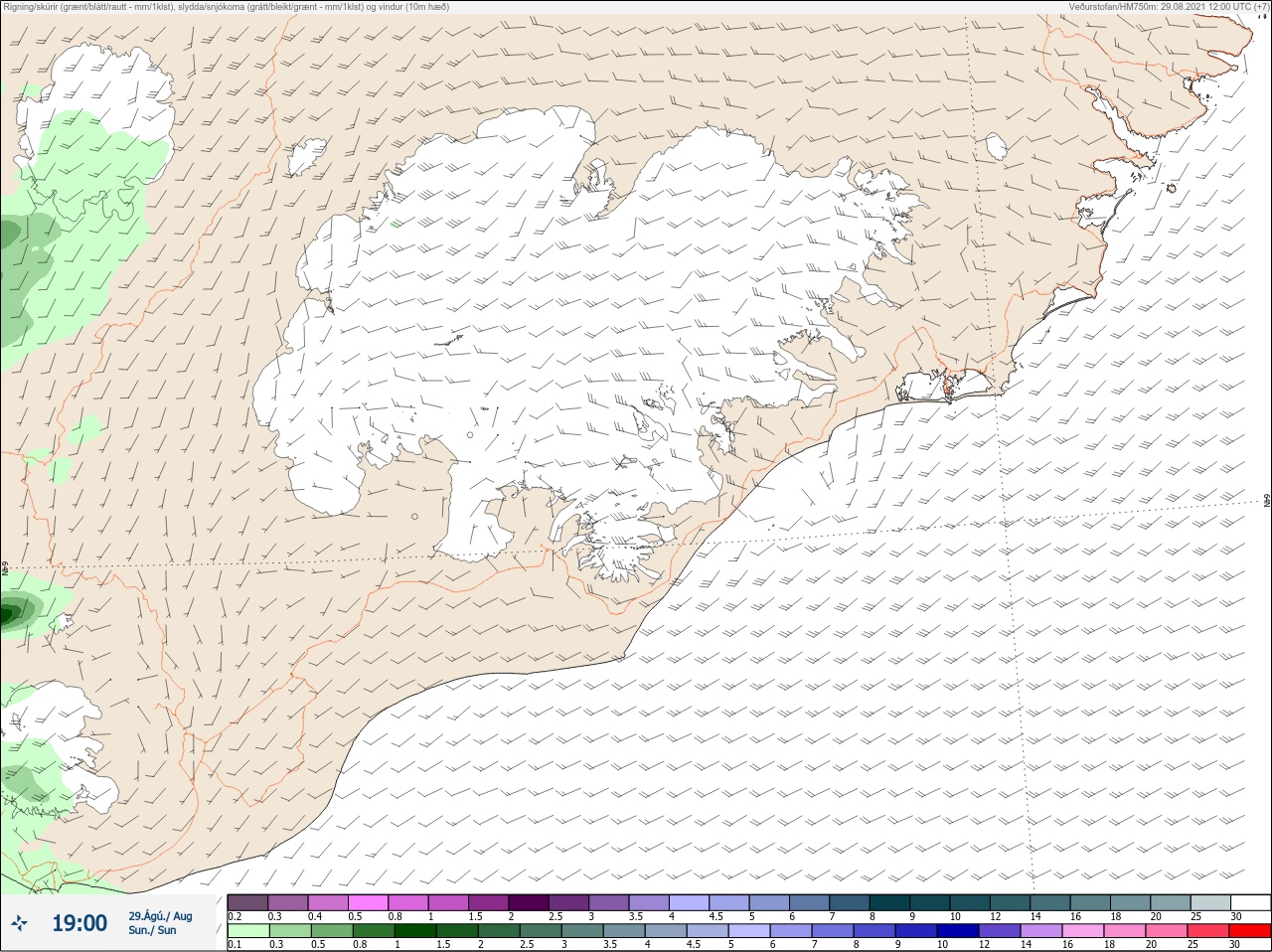Pick the white 30 swatch in upper legend
This screenshot has height=952, width=1272.
coord(1250,902)
